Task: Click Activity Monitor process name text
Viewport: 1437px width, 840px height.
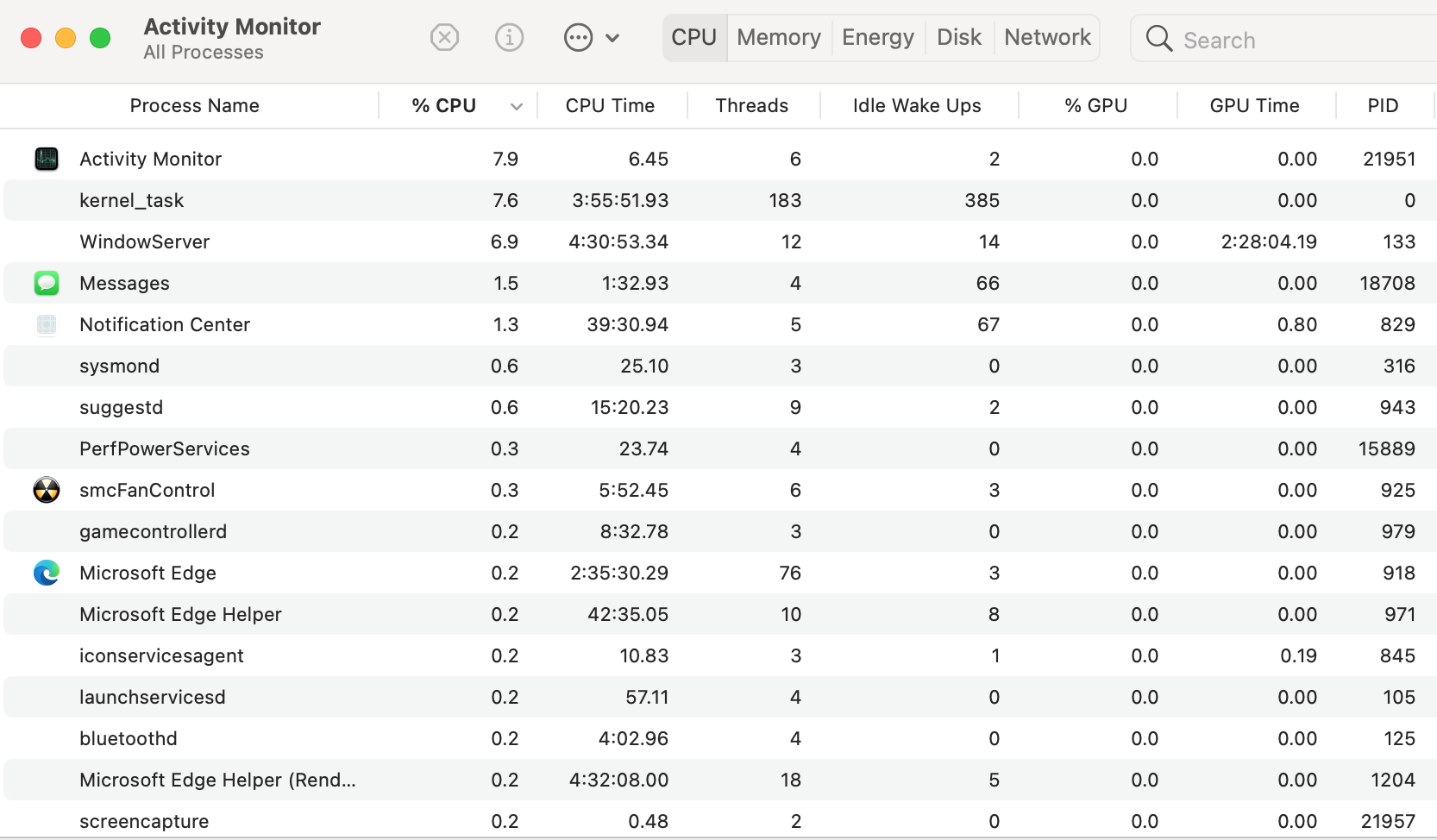Action: point(150,159)
